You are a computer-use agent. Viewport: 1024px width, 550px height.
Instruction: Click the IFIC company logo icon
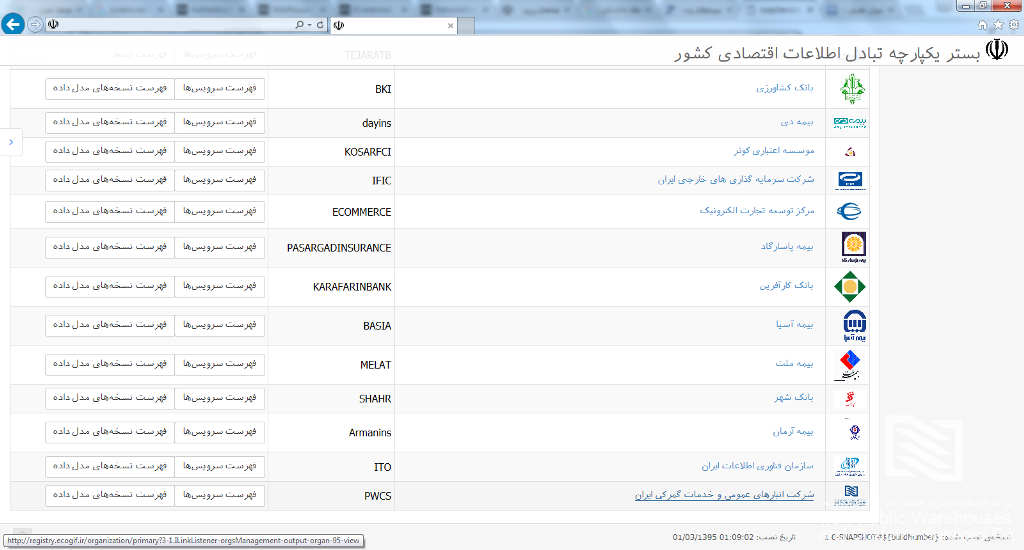[x=850, y=180]
